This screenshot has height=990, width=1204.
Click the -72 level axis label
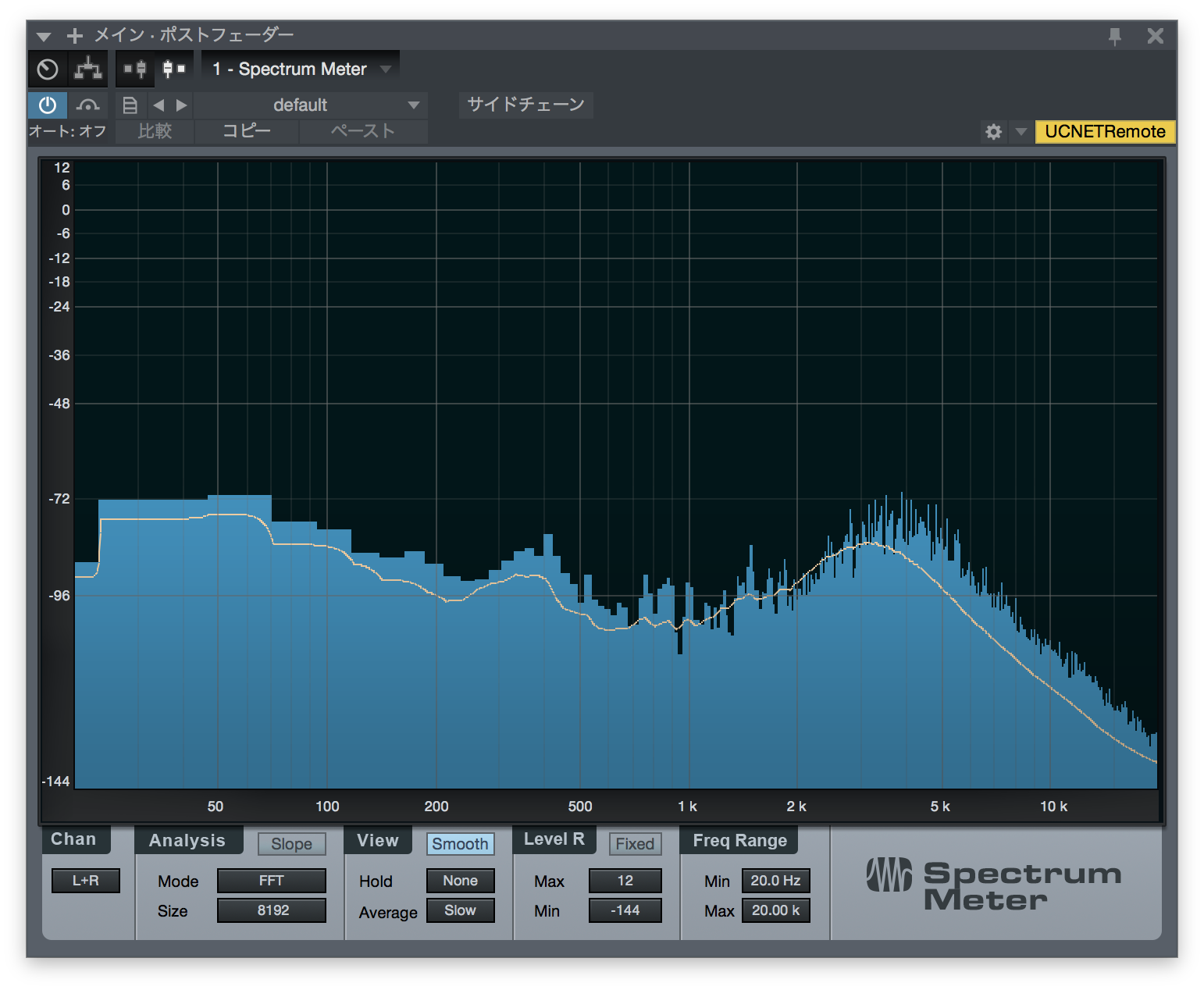pos(59,499)
